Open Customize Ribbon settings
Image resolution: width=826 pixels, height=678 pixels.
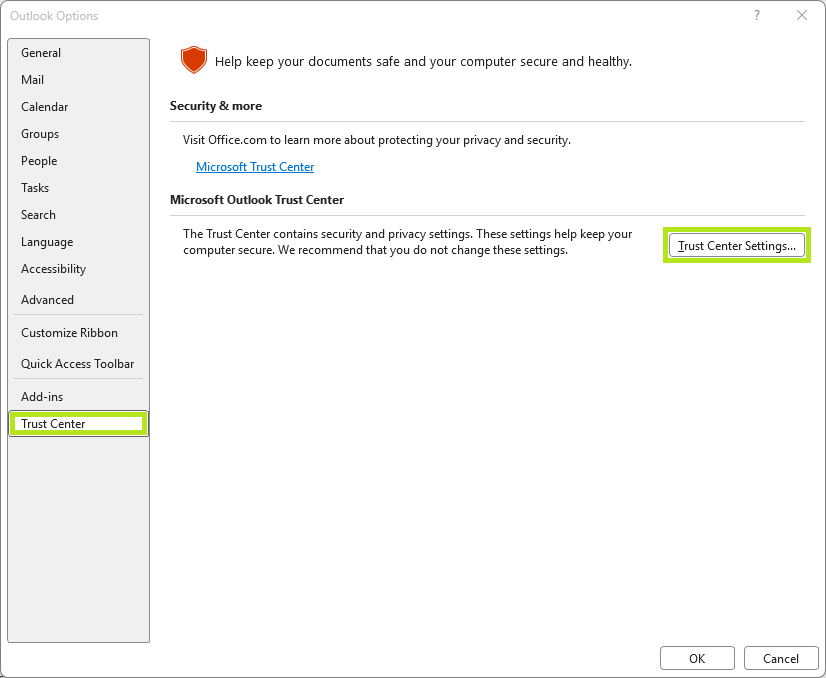[70, 333]
